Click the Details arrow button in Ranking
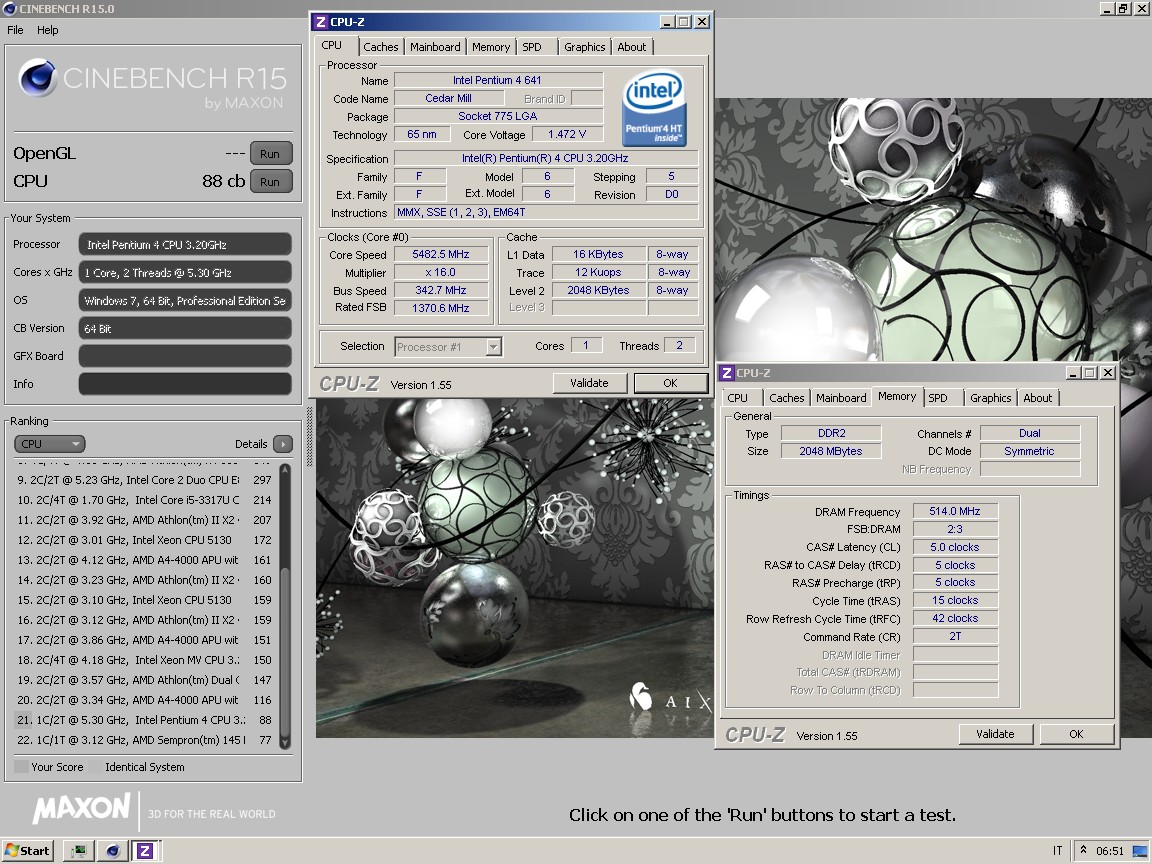 (283, 444)
